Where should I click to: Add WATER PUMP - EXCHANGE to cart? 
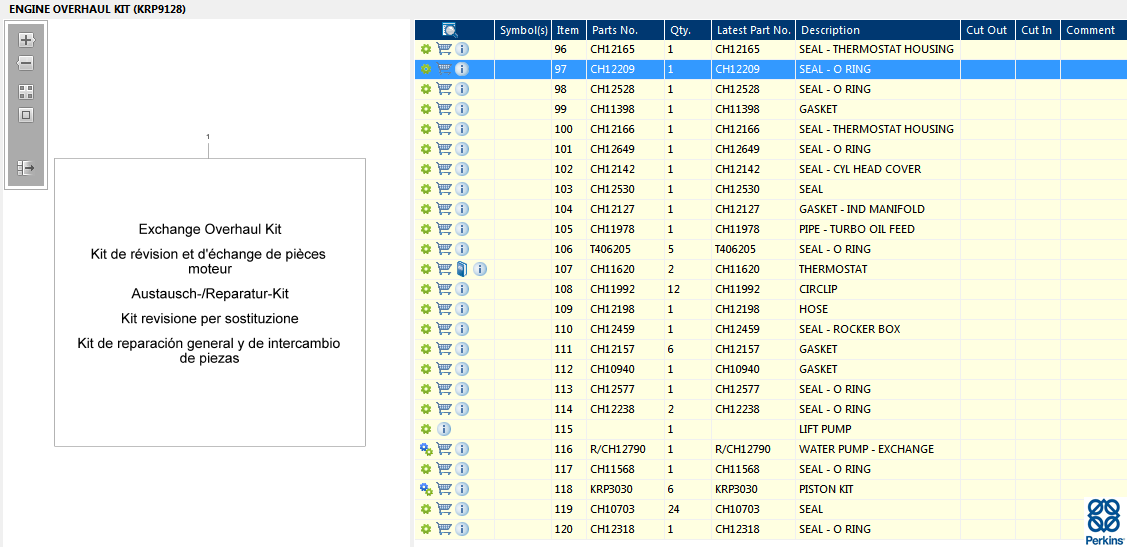pos(444,449)
